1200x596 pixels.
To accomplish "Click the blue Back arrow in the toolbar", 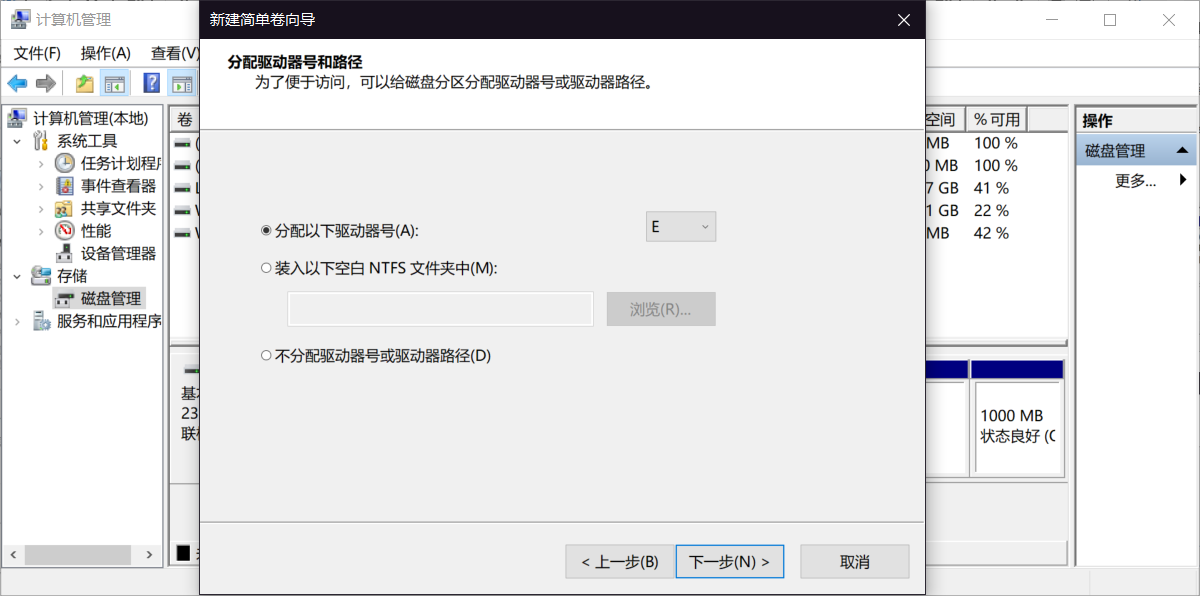I will (17, 83).
